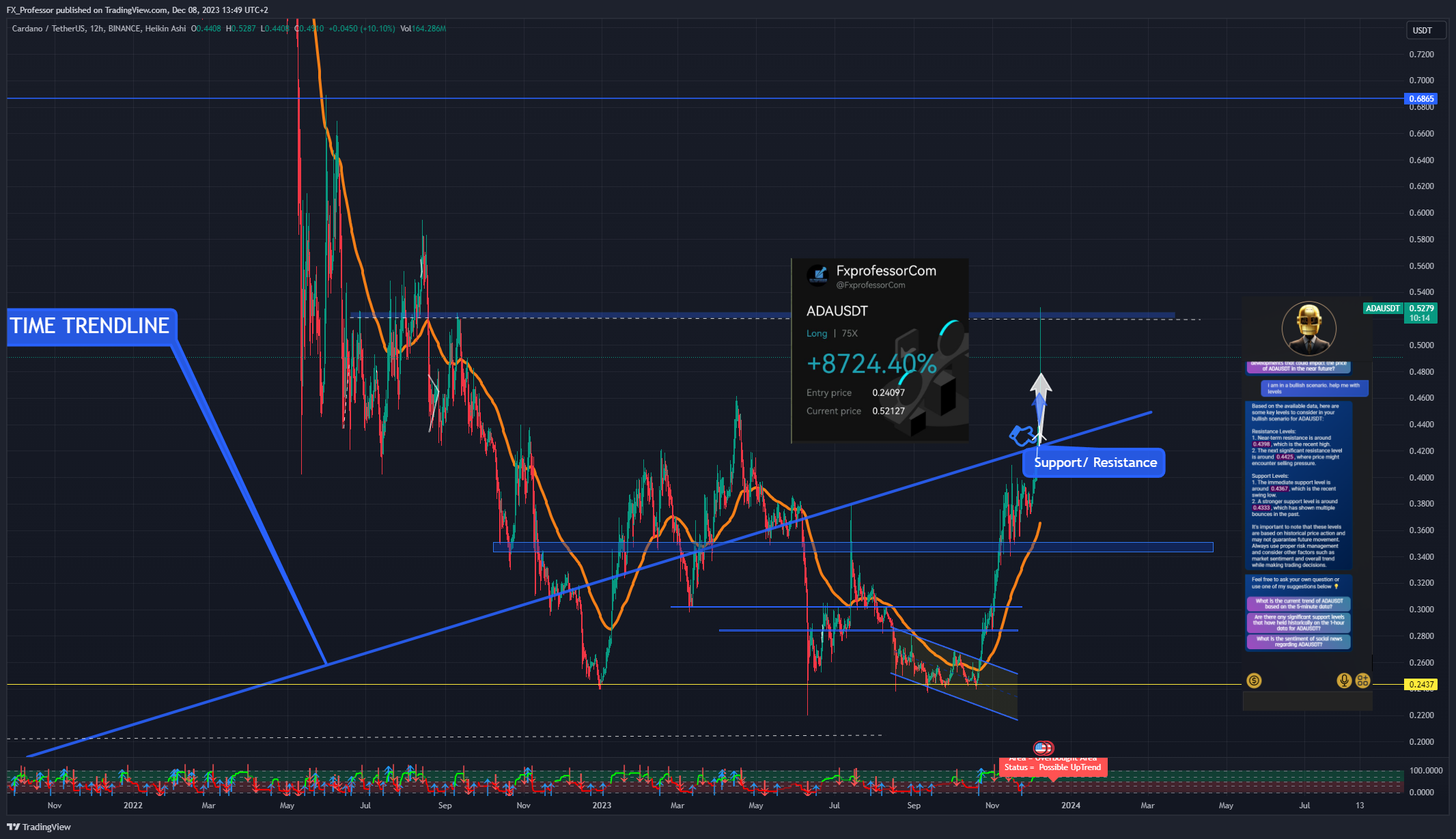Click the golden robot avatar image

[1308, 329]
